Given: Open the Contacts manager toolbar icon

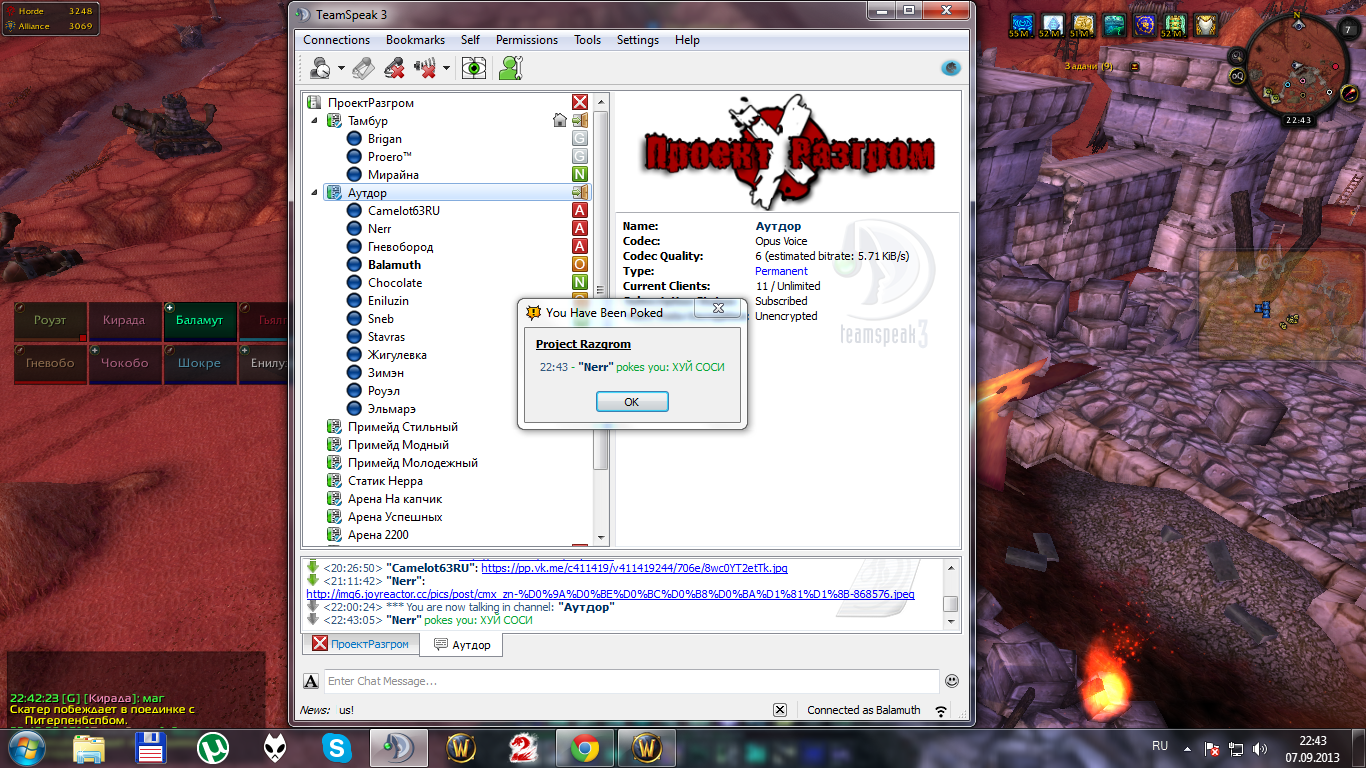Looking at the screenshot, I should tap(511, 68).
